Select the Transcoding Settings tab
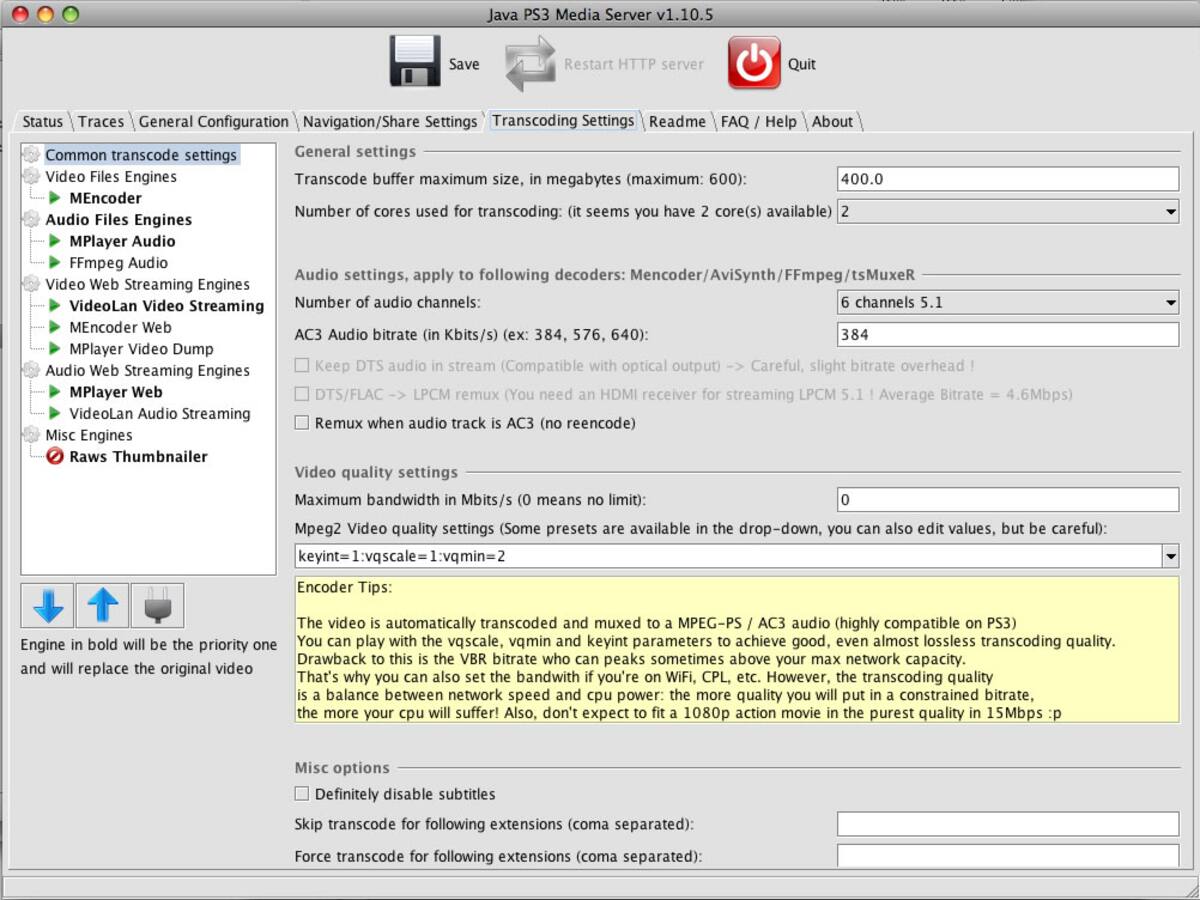Viewport: 1200px width, 900px height. pos(563,121)
